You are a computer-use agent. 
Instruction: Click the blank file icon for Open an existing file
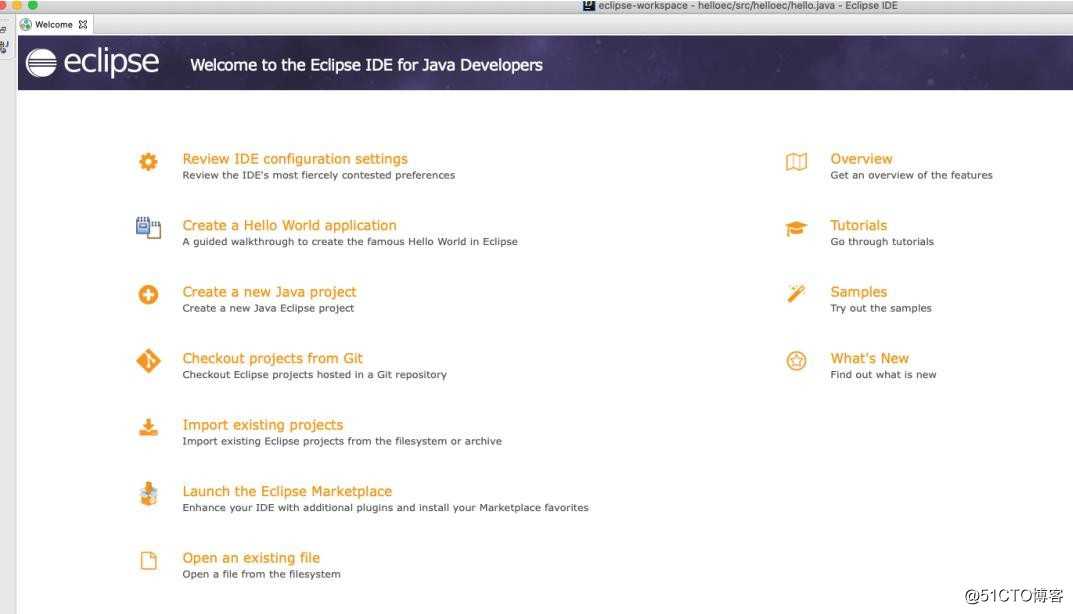tap(148, 561)
